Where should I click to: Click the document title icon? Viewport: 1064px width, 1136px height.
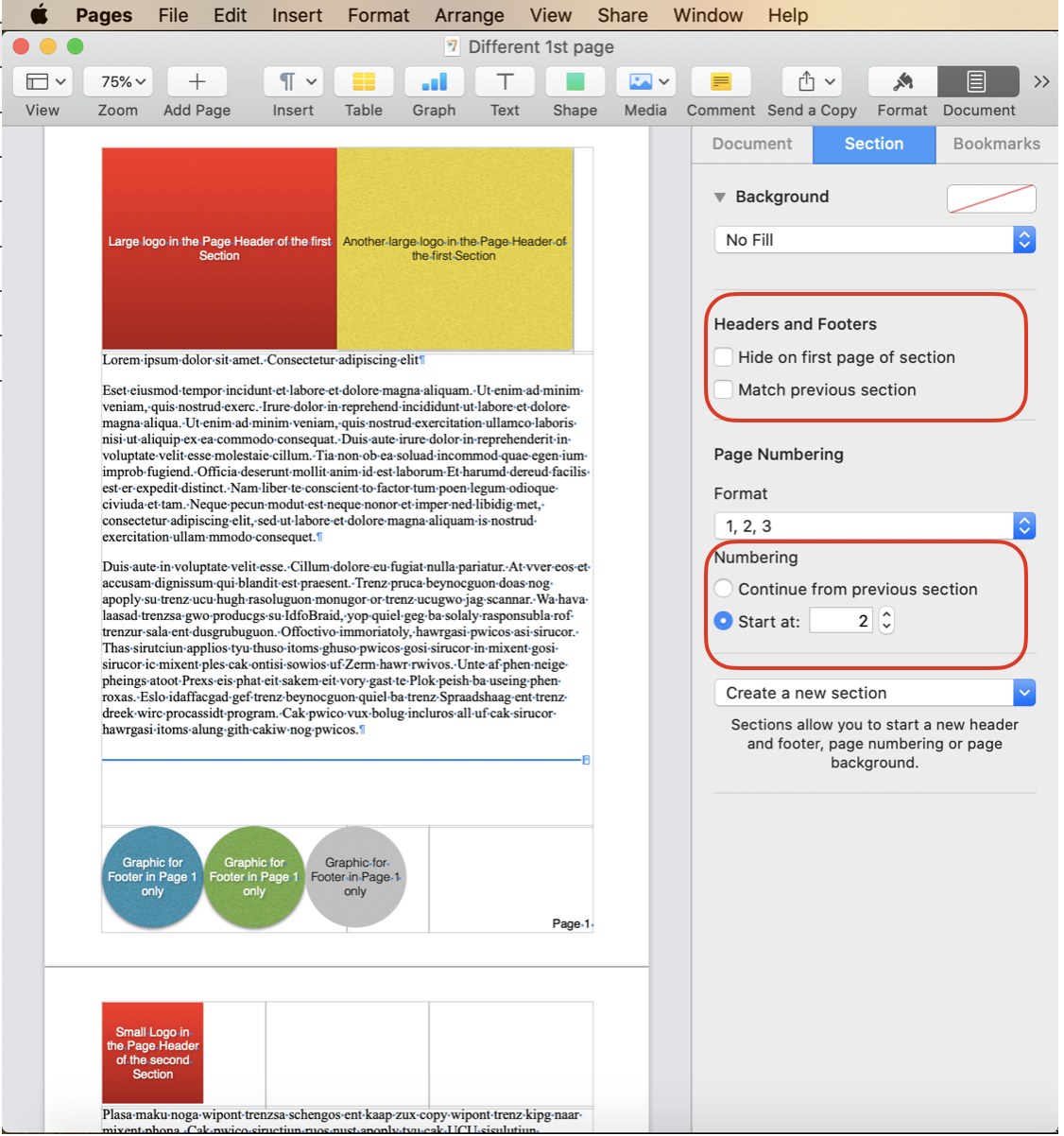(x=452, y=46)
